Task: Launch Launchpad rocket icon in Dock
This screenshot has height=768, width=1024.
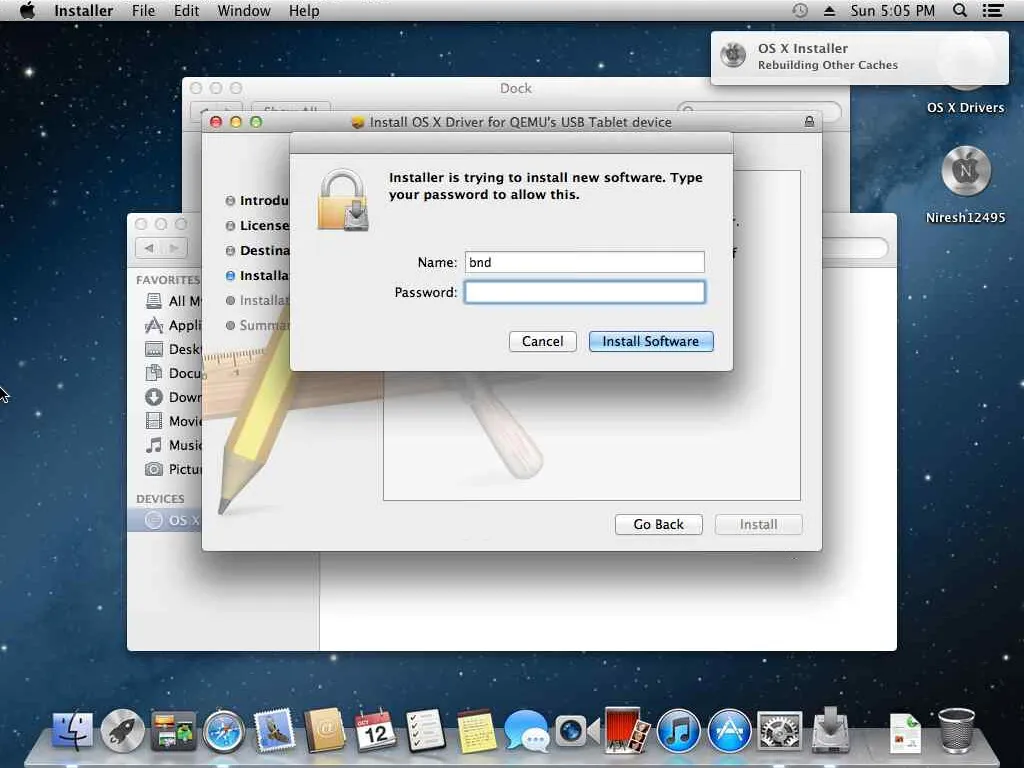Action: click(122, 730)
